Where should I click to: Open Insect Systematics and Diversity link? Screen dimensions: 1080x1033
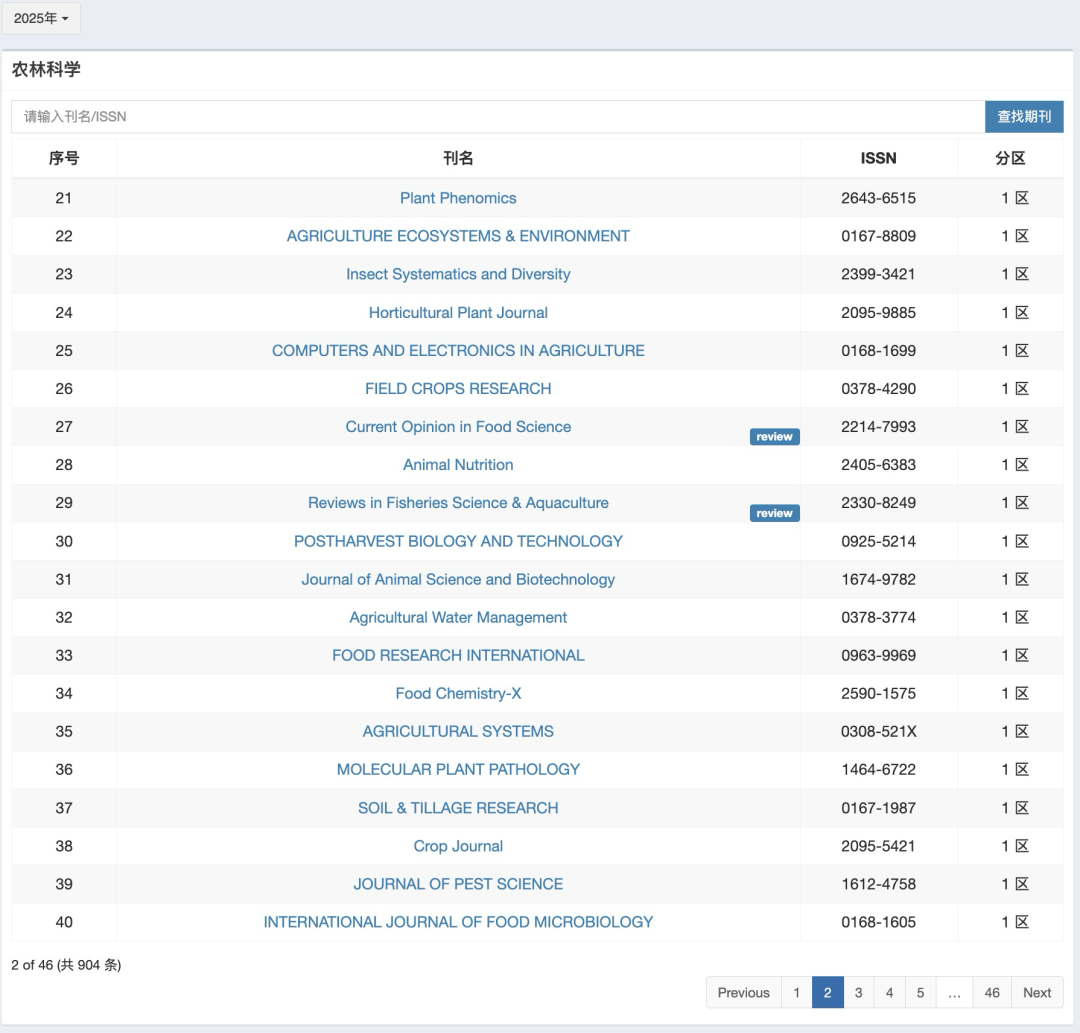pyautogui.click(x=458, y=274)
